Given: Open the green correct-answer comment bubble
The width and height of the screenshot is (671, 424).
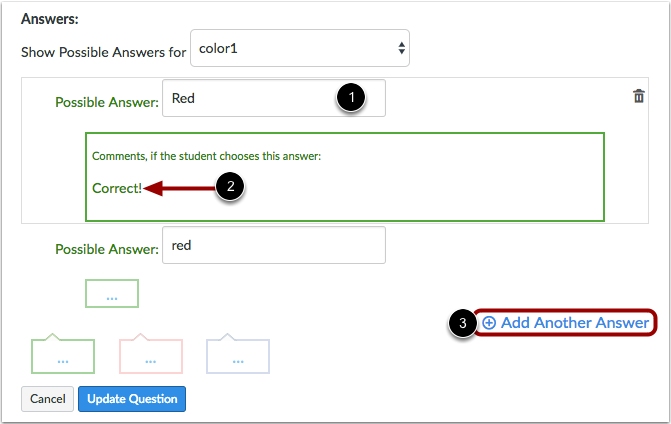Looking at the screenshot, I should coord(63,353).
